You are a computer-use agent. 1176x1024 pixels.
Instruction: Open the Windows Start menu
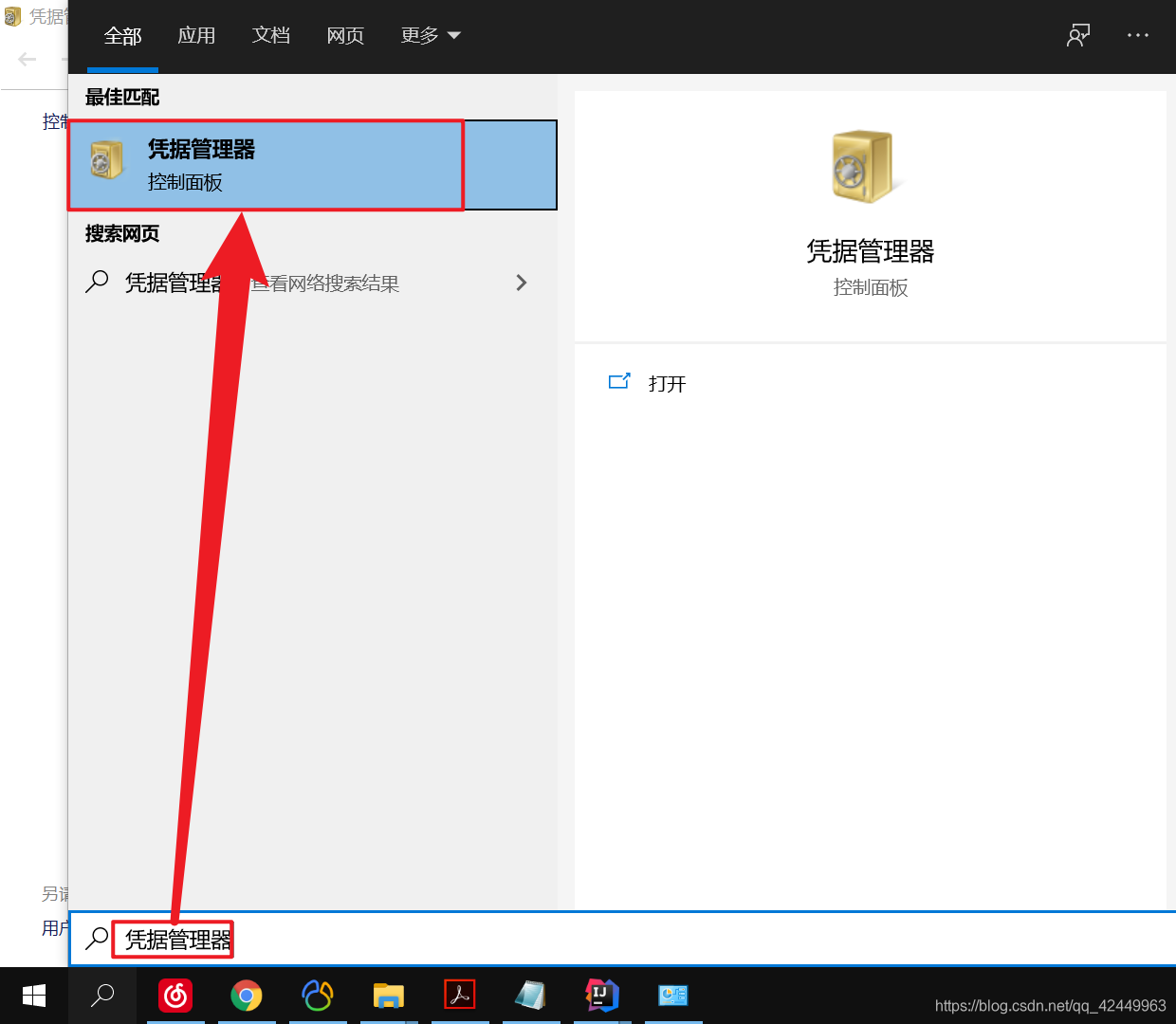[34, 996]
